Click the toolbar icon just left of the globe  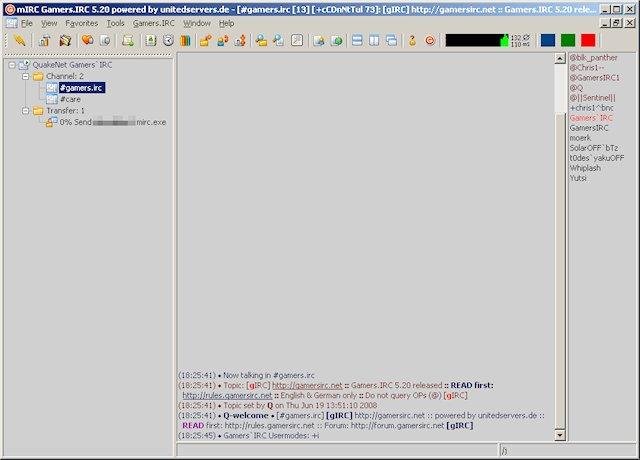point(319,40)
